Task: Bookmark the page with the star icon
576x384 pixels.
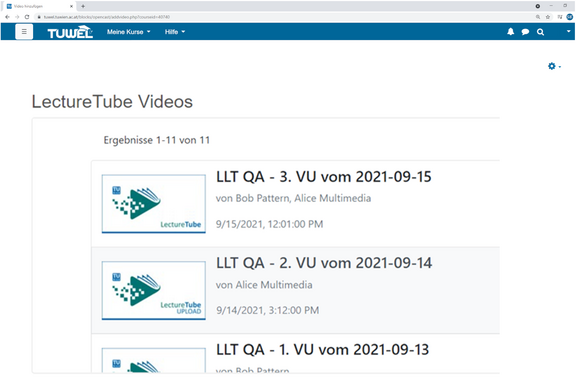Action: pos(548,17)
